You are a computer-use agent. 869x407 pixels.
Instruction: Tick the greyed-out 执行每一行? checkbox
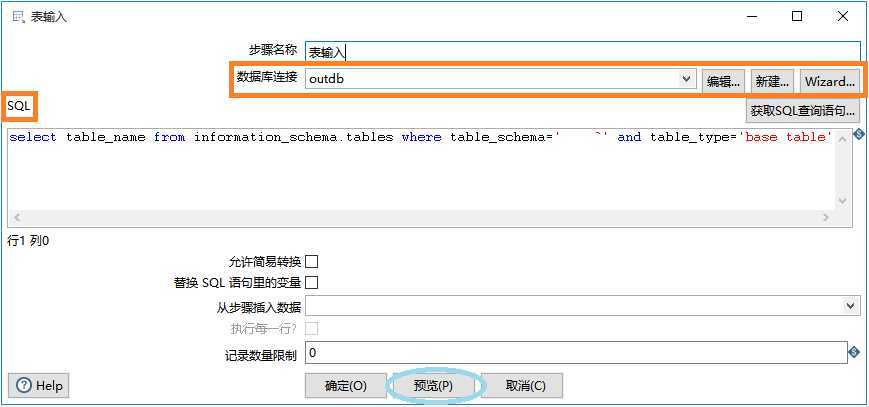[x=312, y=329]
